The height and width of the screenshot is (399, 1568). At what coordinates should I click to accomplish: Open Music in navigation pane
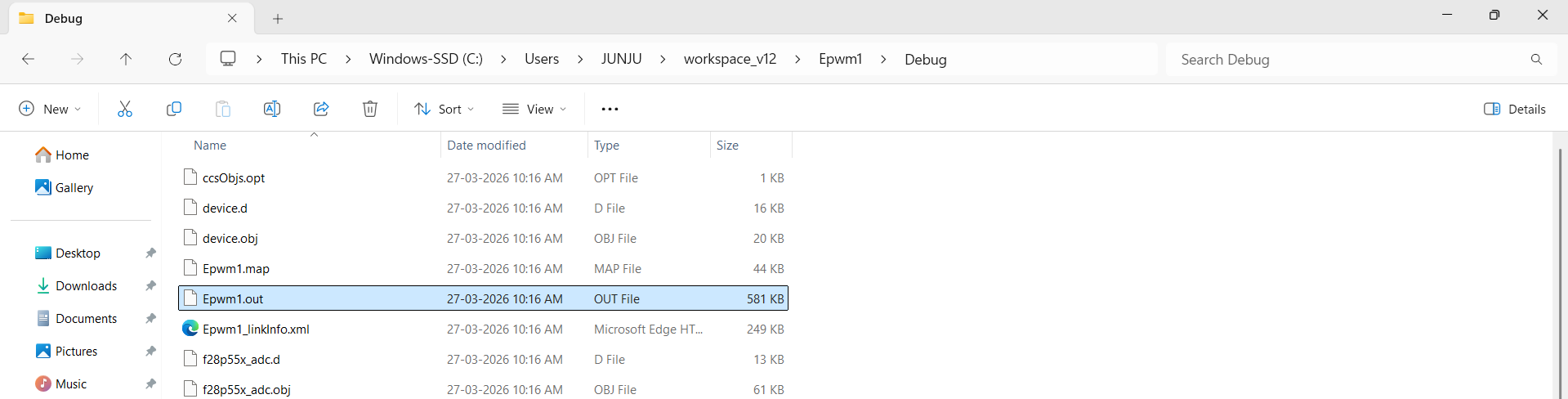coord(61,384)
